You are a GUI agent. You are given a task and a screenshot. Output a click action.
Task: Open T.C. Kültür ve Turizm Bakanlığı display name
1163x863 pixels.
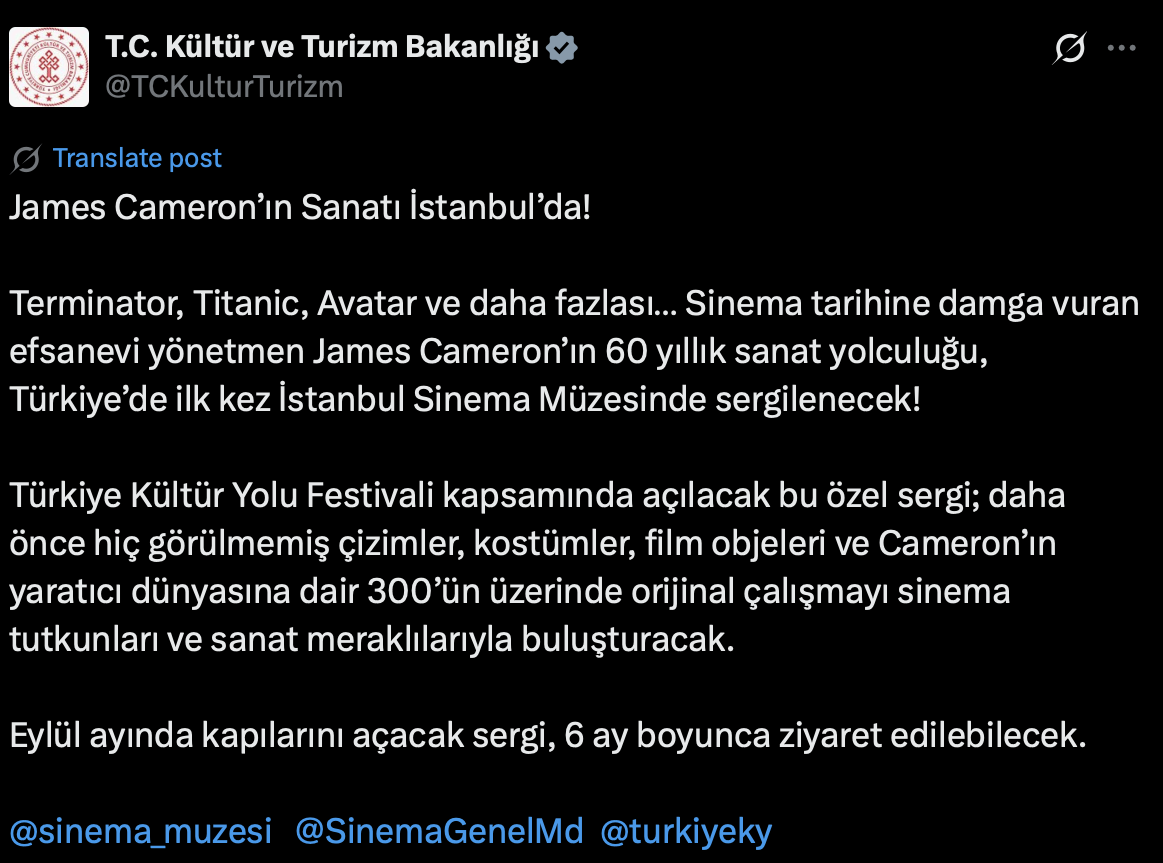click(322, 47)
